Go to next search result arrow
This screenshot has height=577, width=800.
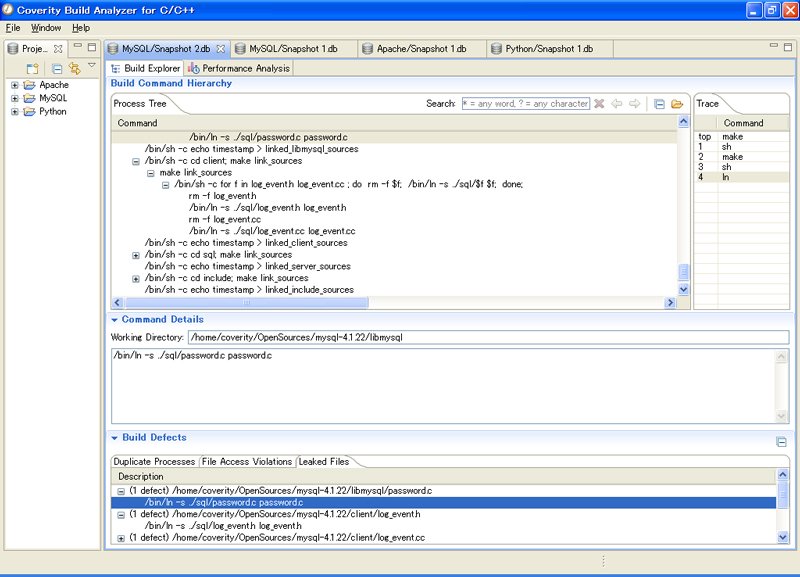(x=634, y=104)
